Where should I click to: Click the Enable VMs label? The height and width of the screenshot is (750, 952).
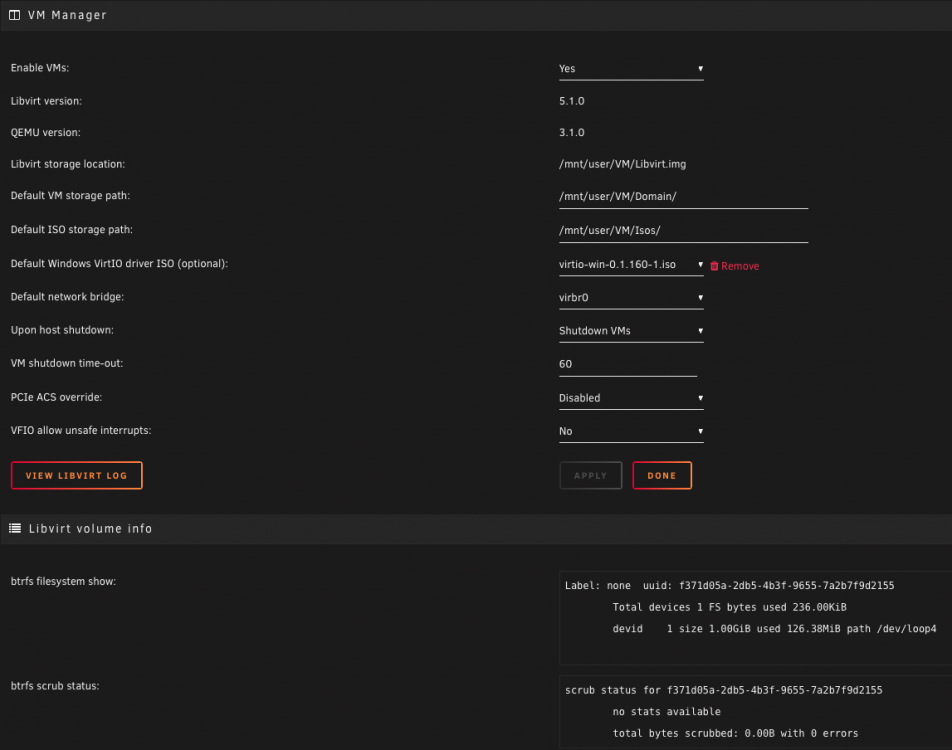tap(40, 68)
